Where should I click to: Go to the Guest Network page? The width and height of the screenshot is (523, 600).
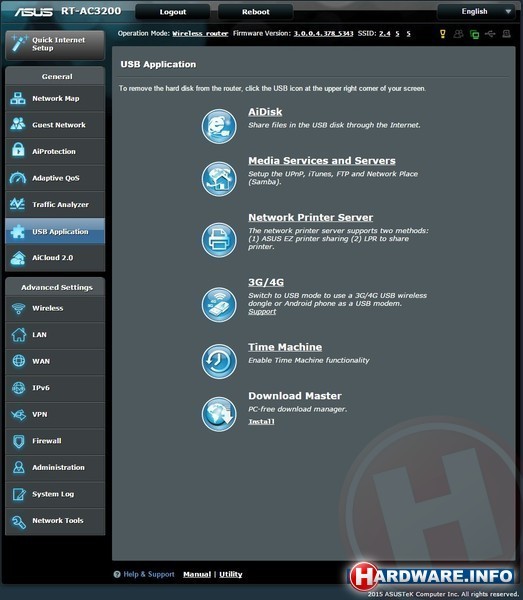[55, 125]
